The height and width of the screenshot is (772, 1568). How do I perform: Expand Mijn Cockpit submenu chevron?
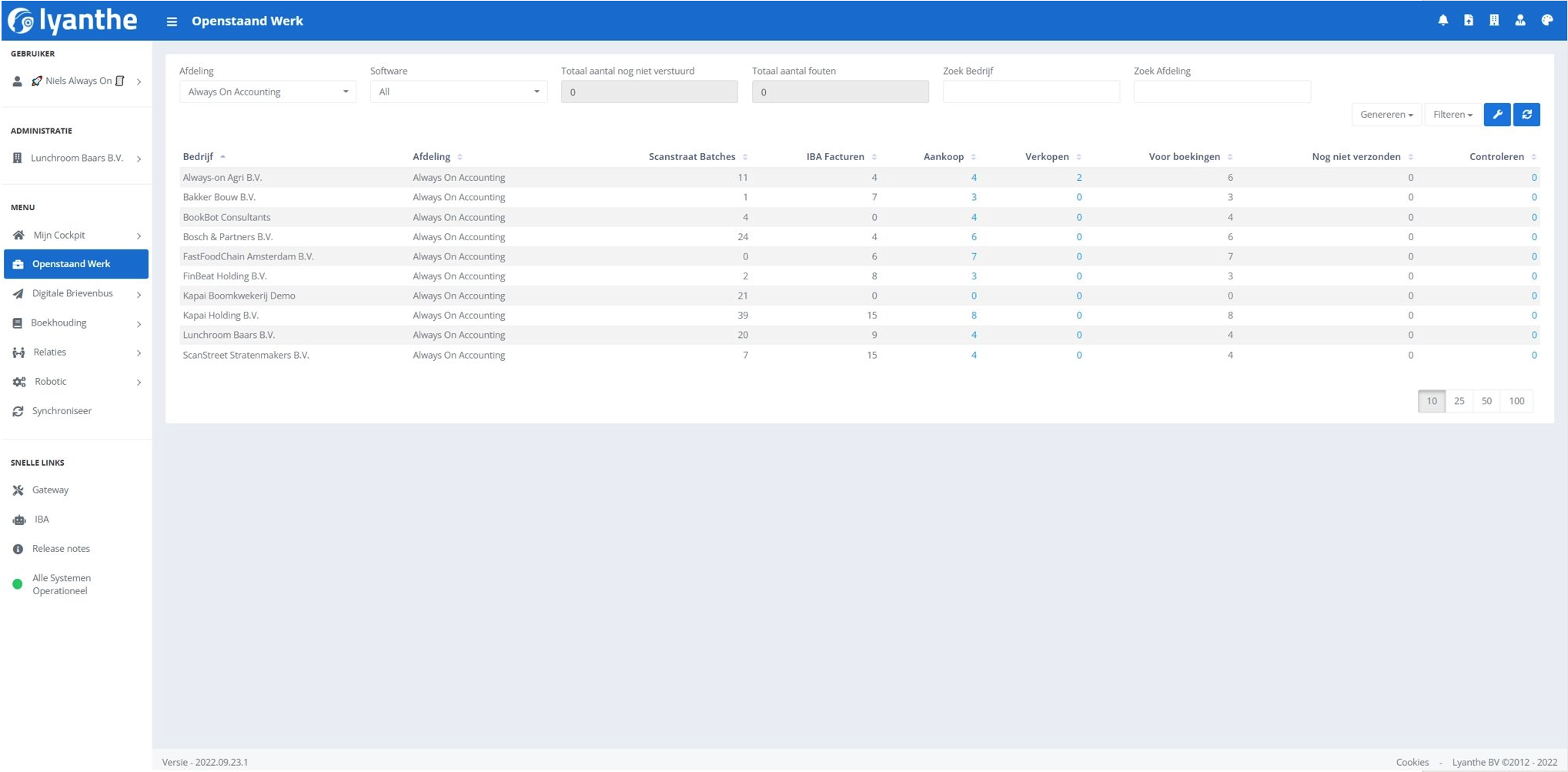139,236
